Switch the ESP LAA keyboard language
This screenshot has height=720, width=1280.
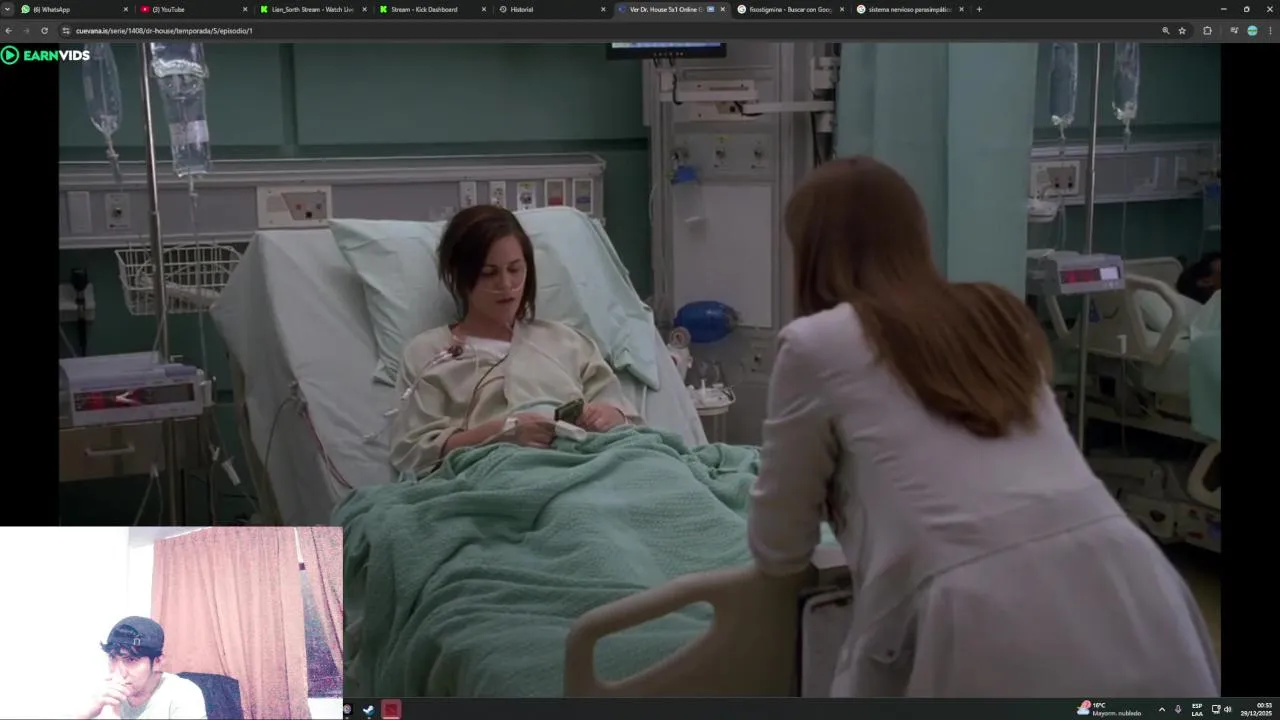1197,709
